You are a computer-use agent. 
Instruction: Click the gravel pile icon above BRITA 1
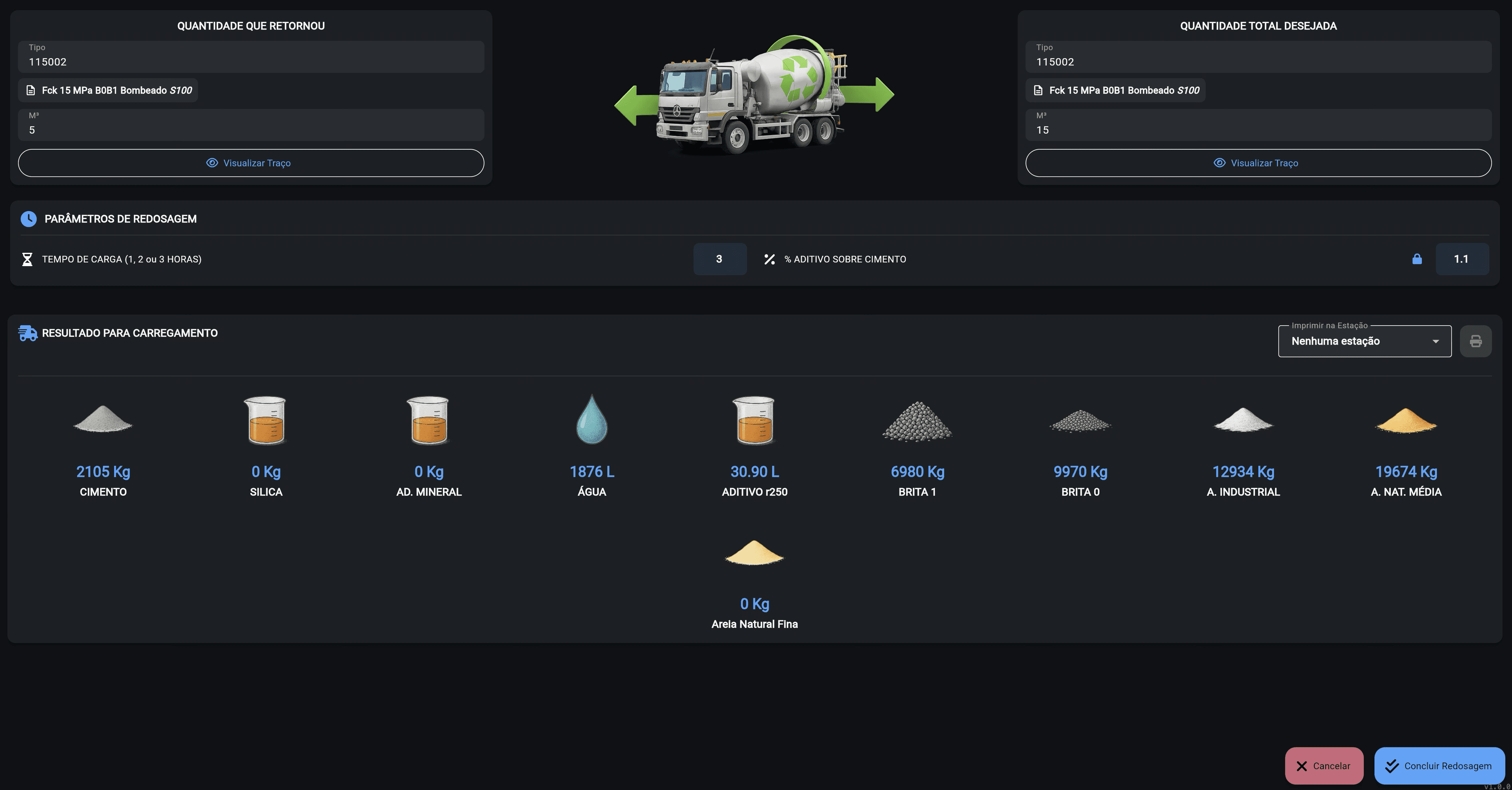[917, 421]
